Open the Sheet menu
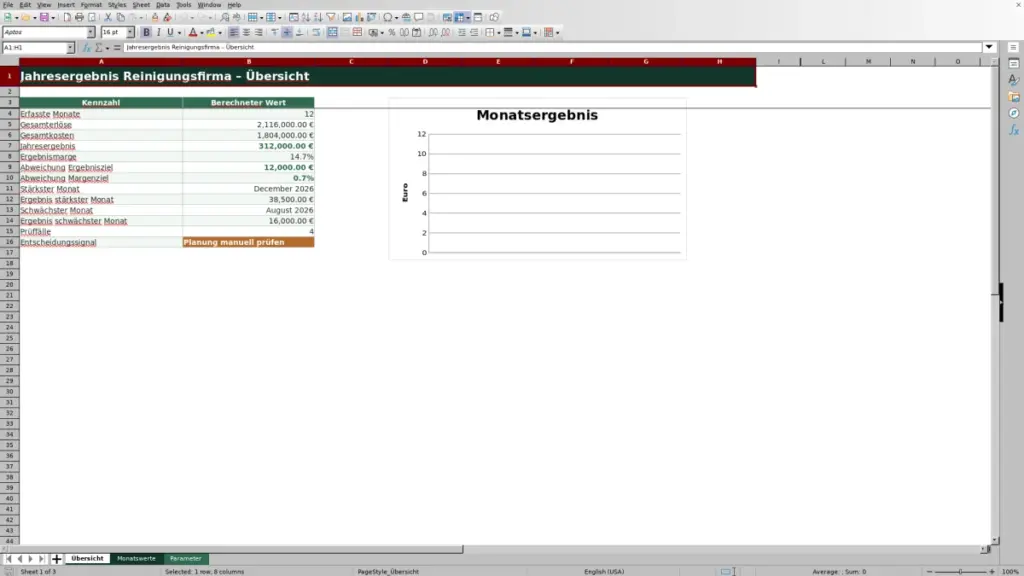The image size is (1024, 576). point(141,5)
